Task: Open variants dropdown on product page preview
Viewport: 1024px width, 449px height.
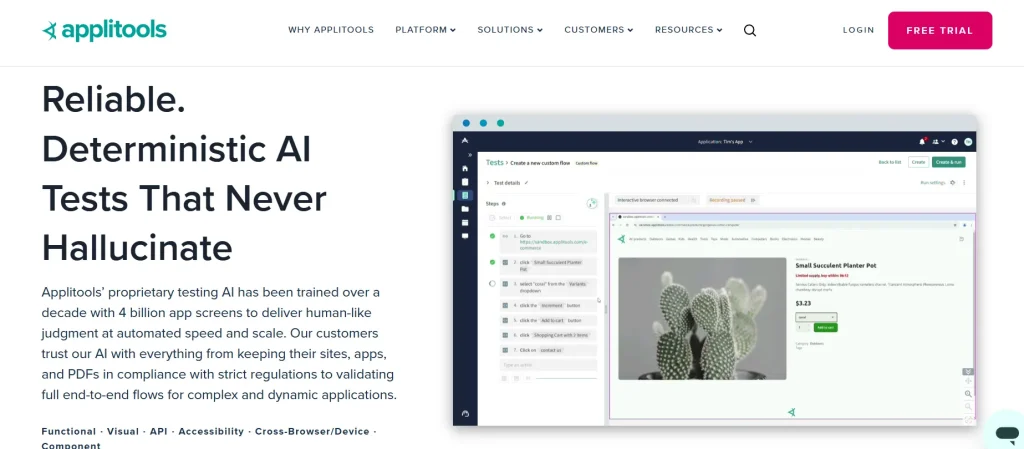Action: tap(816, 317)
